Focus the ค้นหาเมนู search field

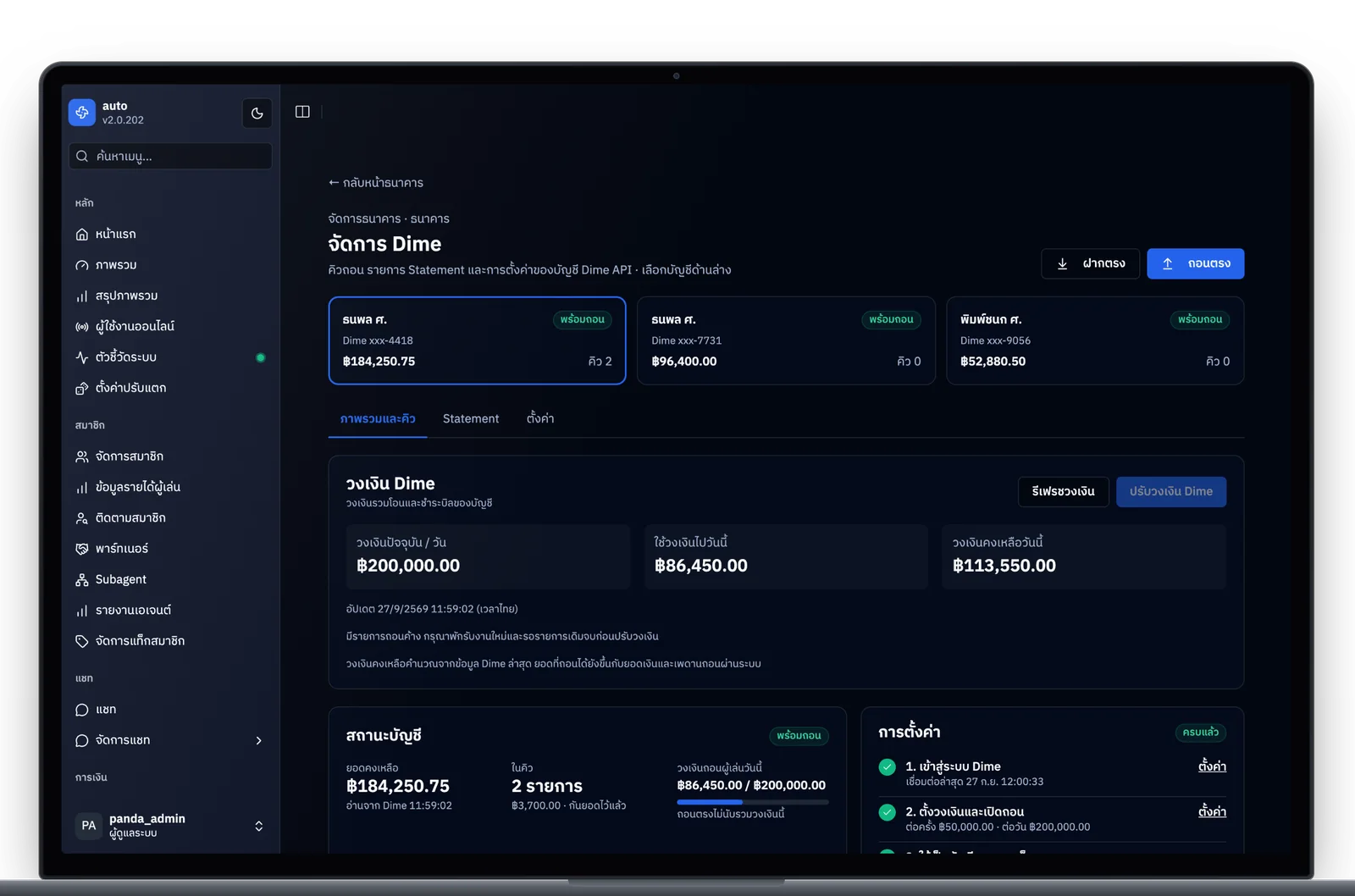(170, 156)
